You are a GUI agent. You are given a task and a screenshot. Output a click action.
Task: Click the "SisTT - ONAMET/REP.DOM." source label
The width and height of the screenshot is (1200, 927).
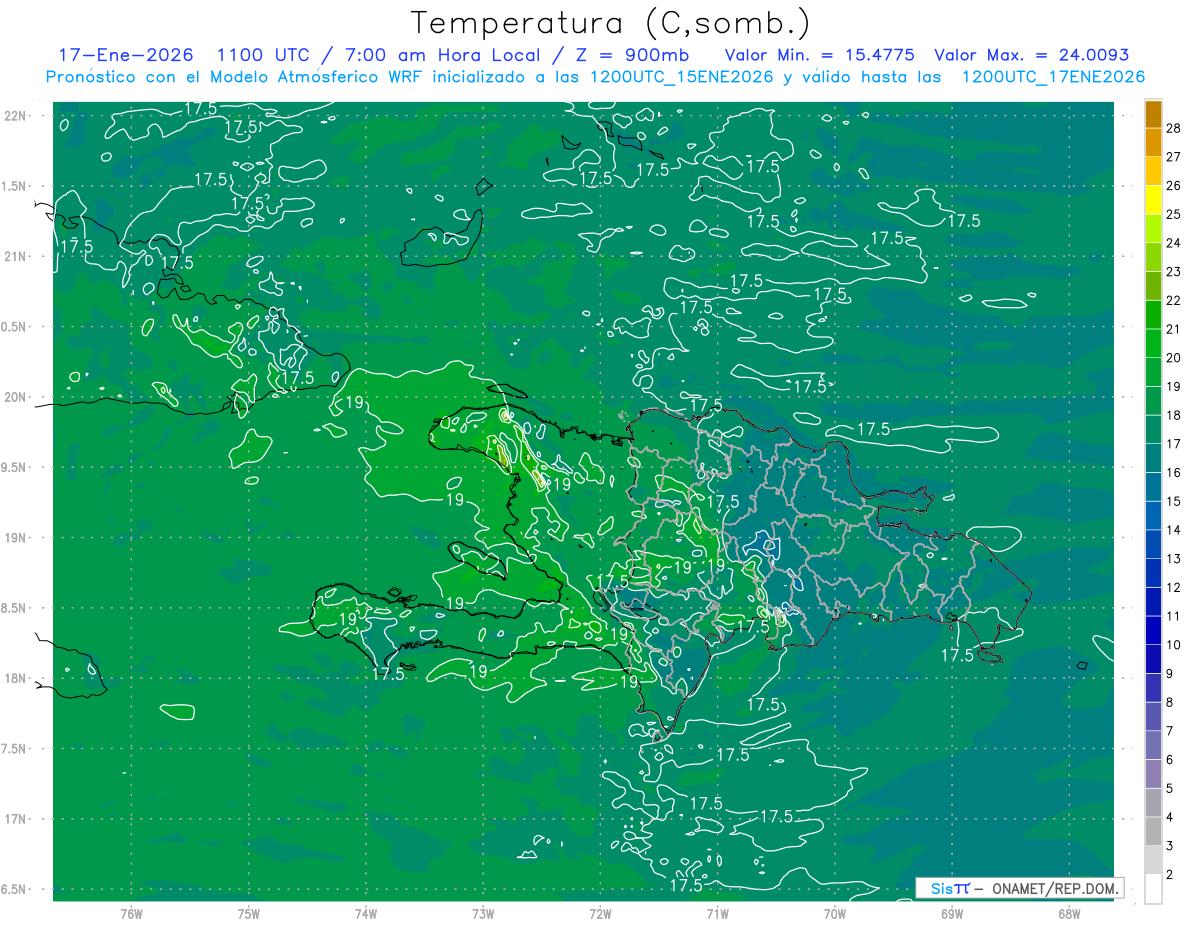click(1019, 888)
